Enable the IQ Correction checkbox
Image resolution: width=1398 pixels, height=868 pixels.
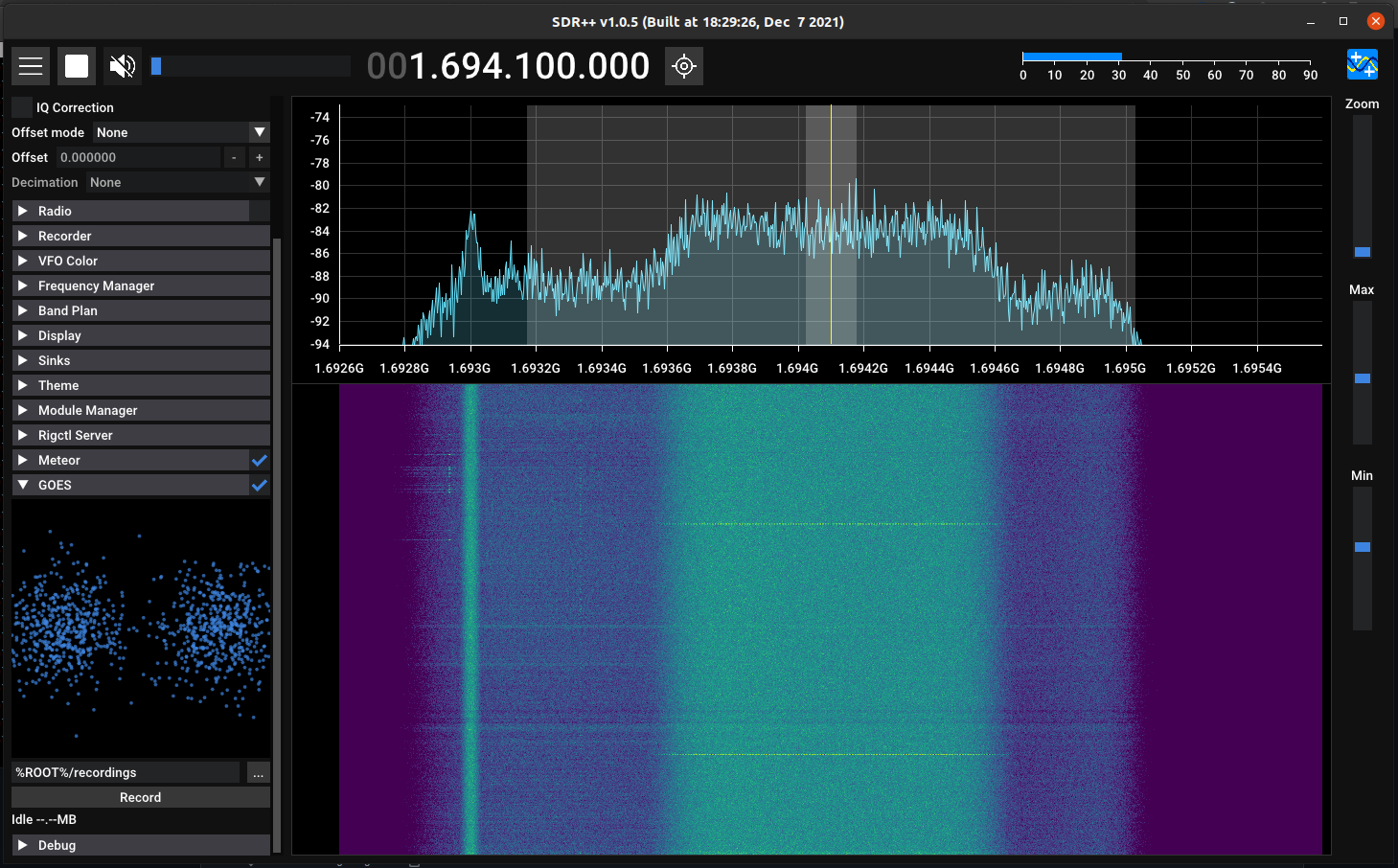(x=22, y=107)
